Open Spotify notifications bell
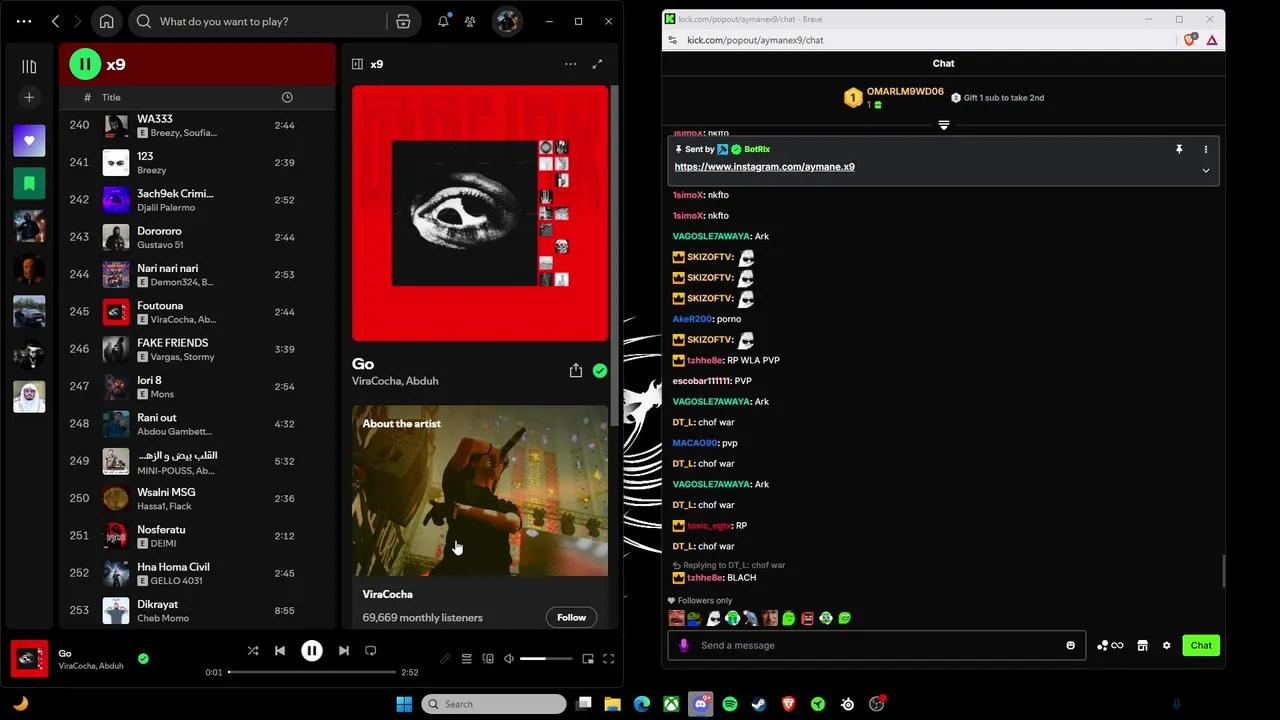The height and width of the screenshot is (720, 1280). (x=443, y=21)
